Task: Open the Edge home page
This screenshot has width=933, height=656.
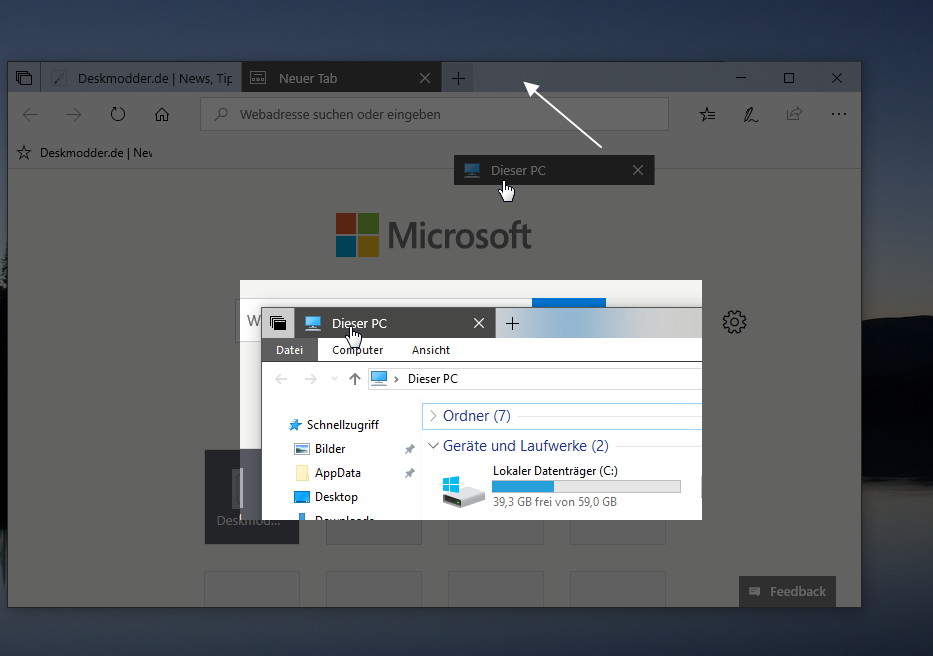Action: coord(162,114)
